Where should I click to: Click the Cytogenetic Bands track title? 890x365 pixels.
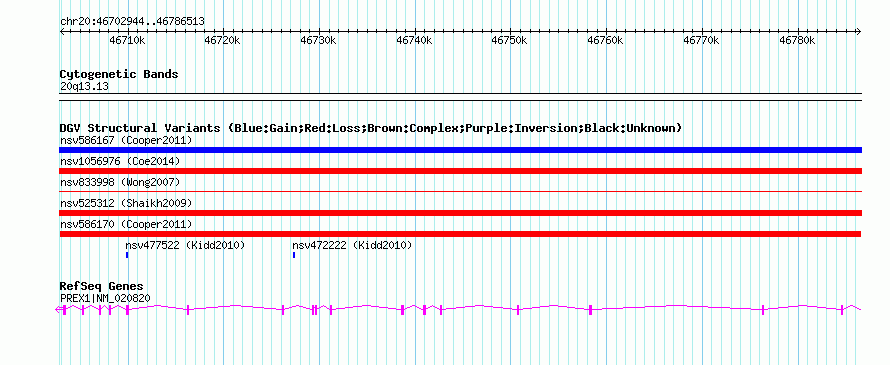click(119, 74)
